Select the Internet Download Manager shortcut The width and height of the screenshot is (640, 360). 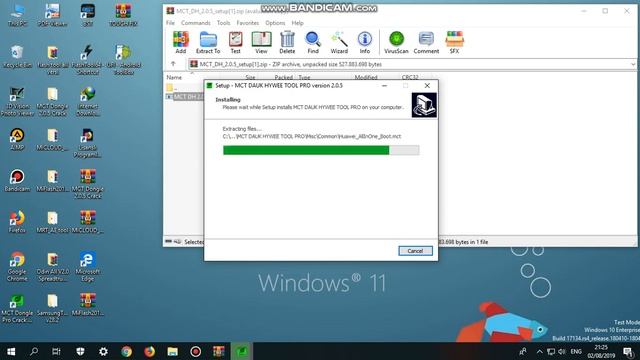tap(88, 102)
